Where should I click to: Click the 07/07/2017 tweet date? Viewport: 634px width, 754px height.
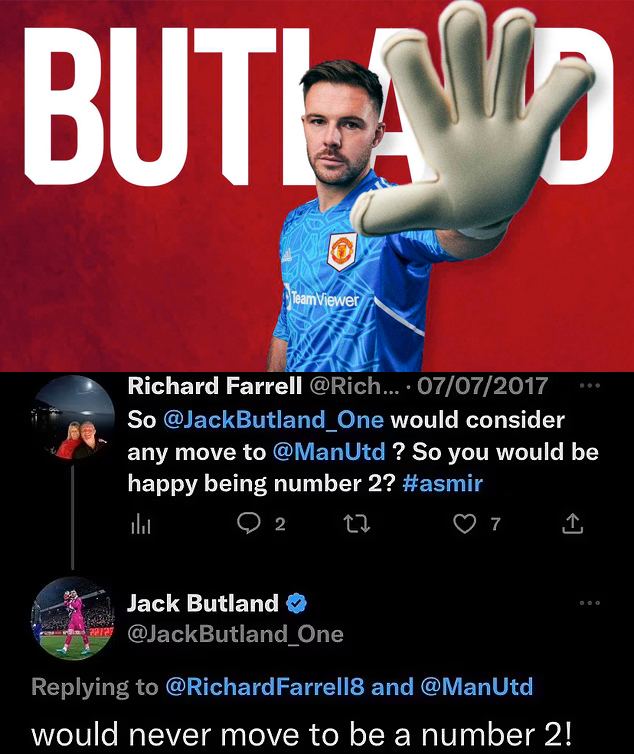[x=483, y=386]
